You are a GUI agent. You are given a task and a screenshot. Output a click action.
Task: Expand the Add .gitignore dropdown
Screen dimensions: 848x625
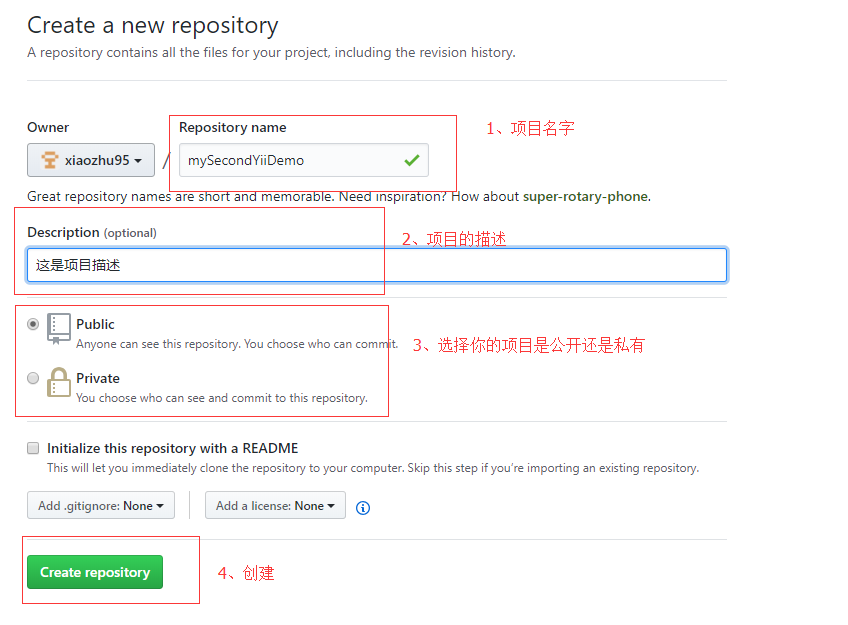coord(101,506)
